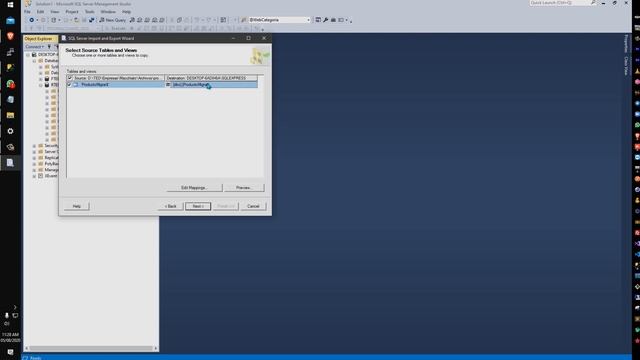
Task: Collapse the DESKTOP server node
Action: pyautogui.click(x=28, y=55)
